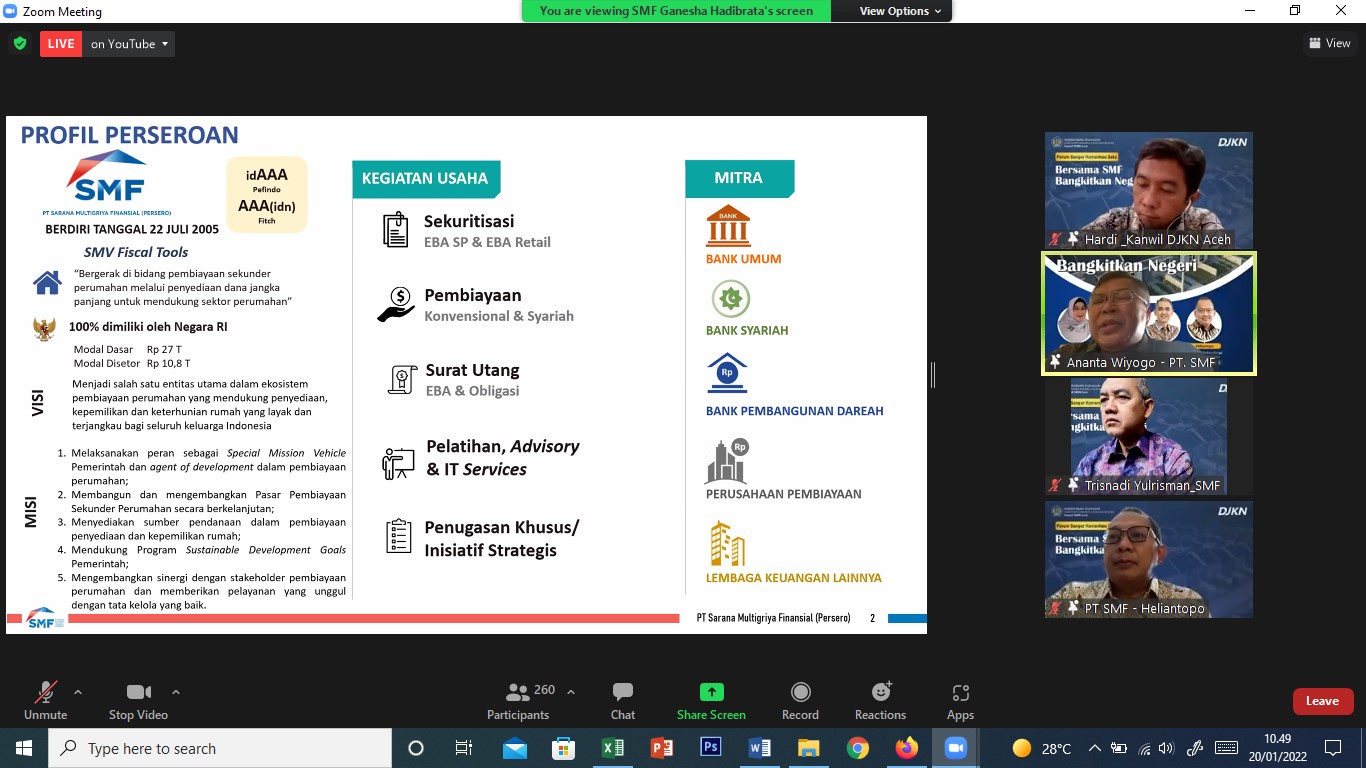Stop Video camera toggle
The width and height of the screenshot is (1366, 768).
138,701
